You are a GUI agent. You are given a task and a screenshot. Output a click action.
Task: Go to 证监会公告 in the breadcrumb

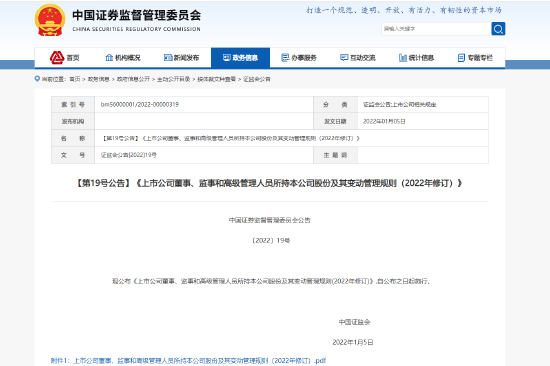(257, 79)
